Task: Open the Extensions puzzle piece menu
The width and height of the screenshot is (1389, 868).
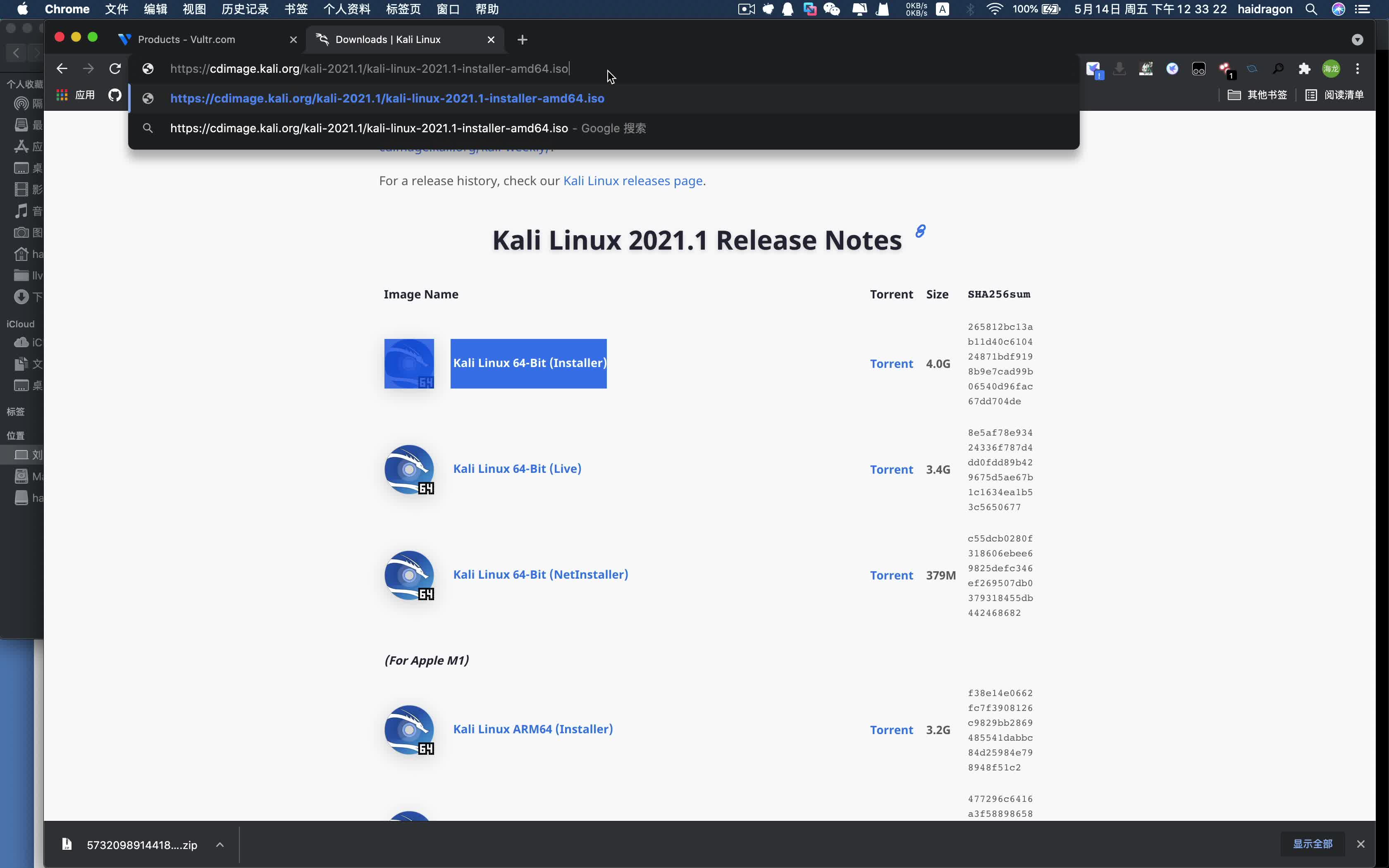Action: point(1305,69)
